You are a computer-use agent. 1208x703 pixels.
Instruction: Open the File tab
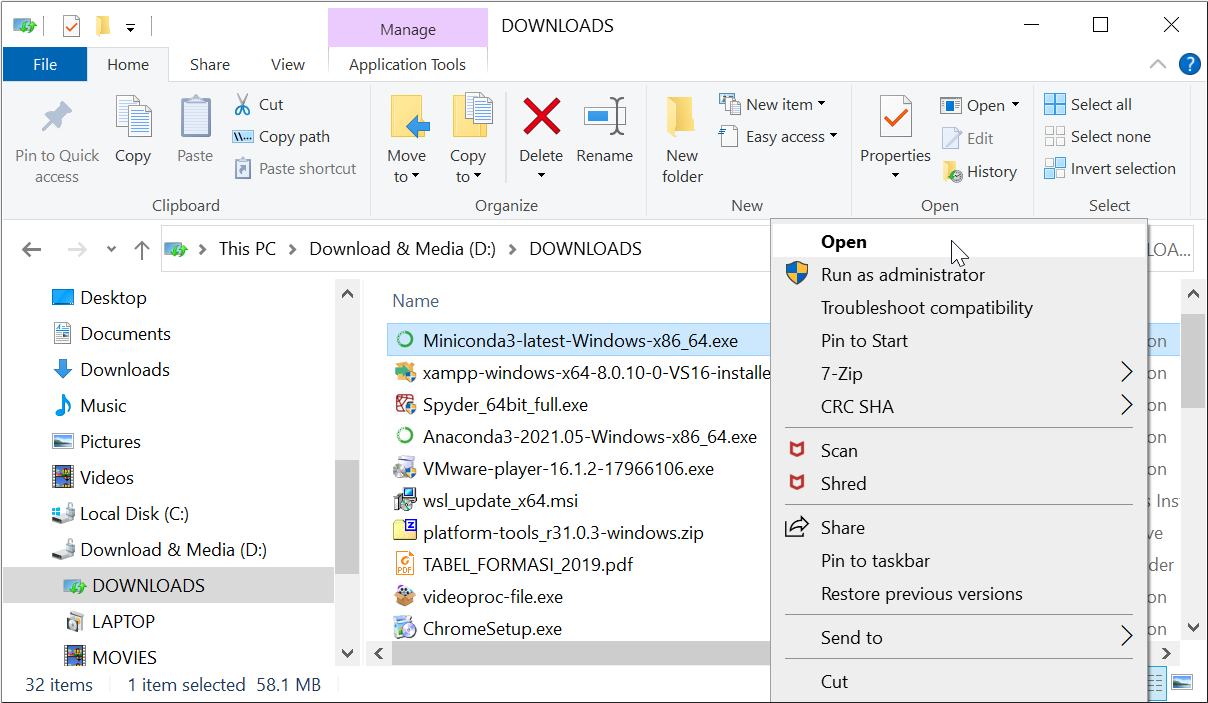tap(45, 64)
